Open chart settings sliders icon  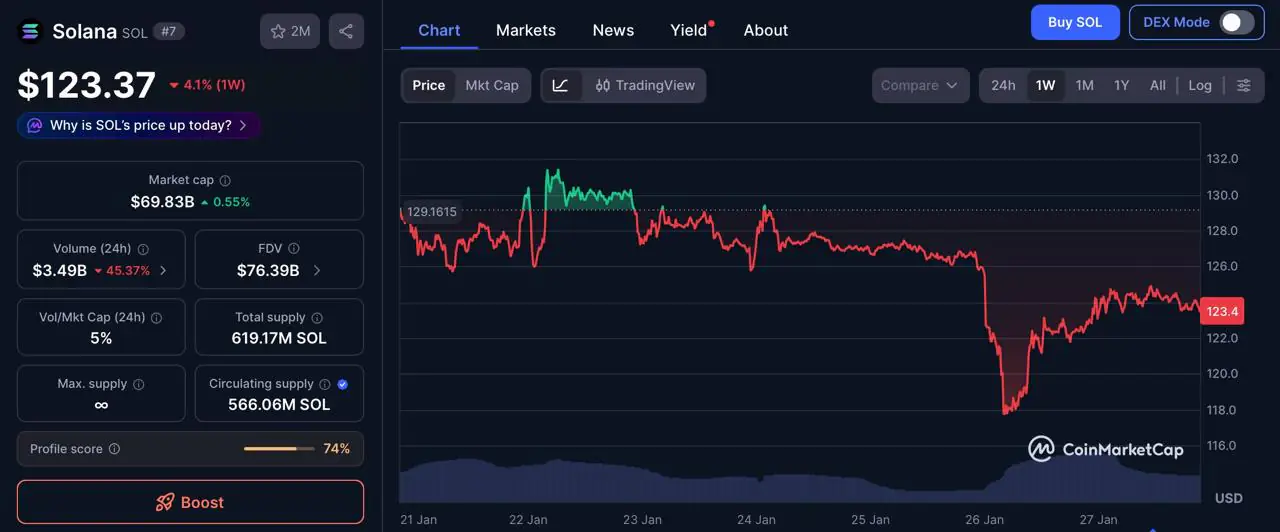click(x=1243, y=86)
